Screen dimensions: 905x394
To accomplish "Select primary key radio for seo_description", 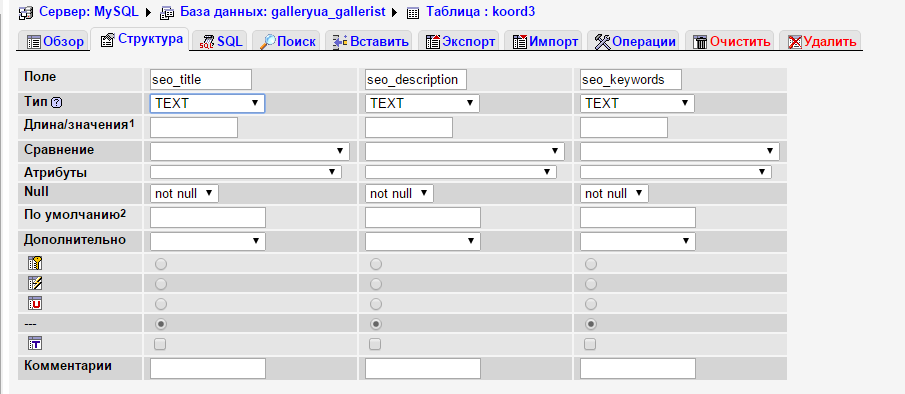I will [376, 264].
